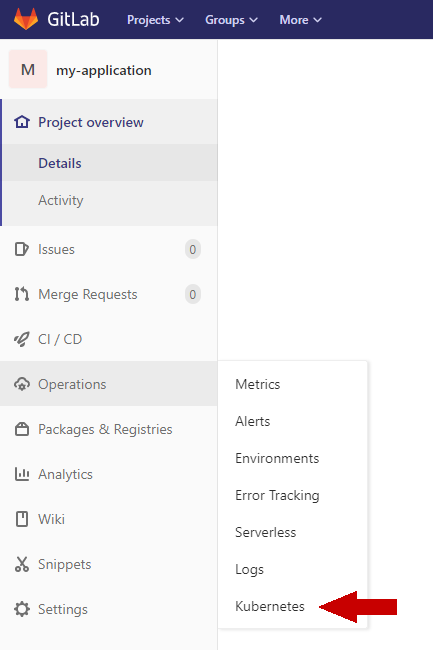Image resolution: width=433 pixels, height=650 pixels.
Task: Click the CI / CD rocket icon
Action: pyautogui.click(x=22, y=339)
